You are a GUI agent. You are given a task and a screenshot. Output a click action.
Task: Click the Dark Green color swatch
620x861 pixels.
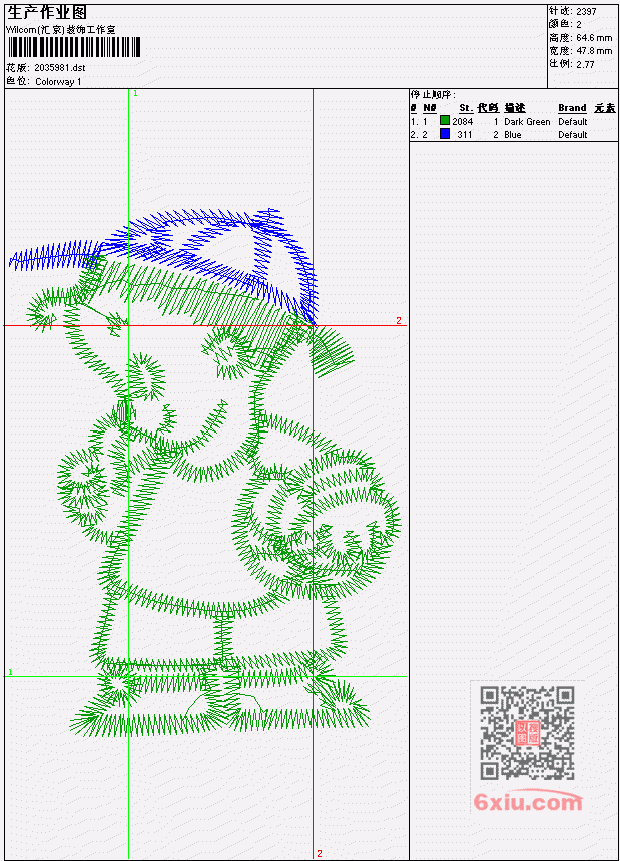tap(445, 121)
